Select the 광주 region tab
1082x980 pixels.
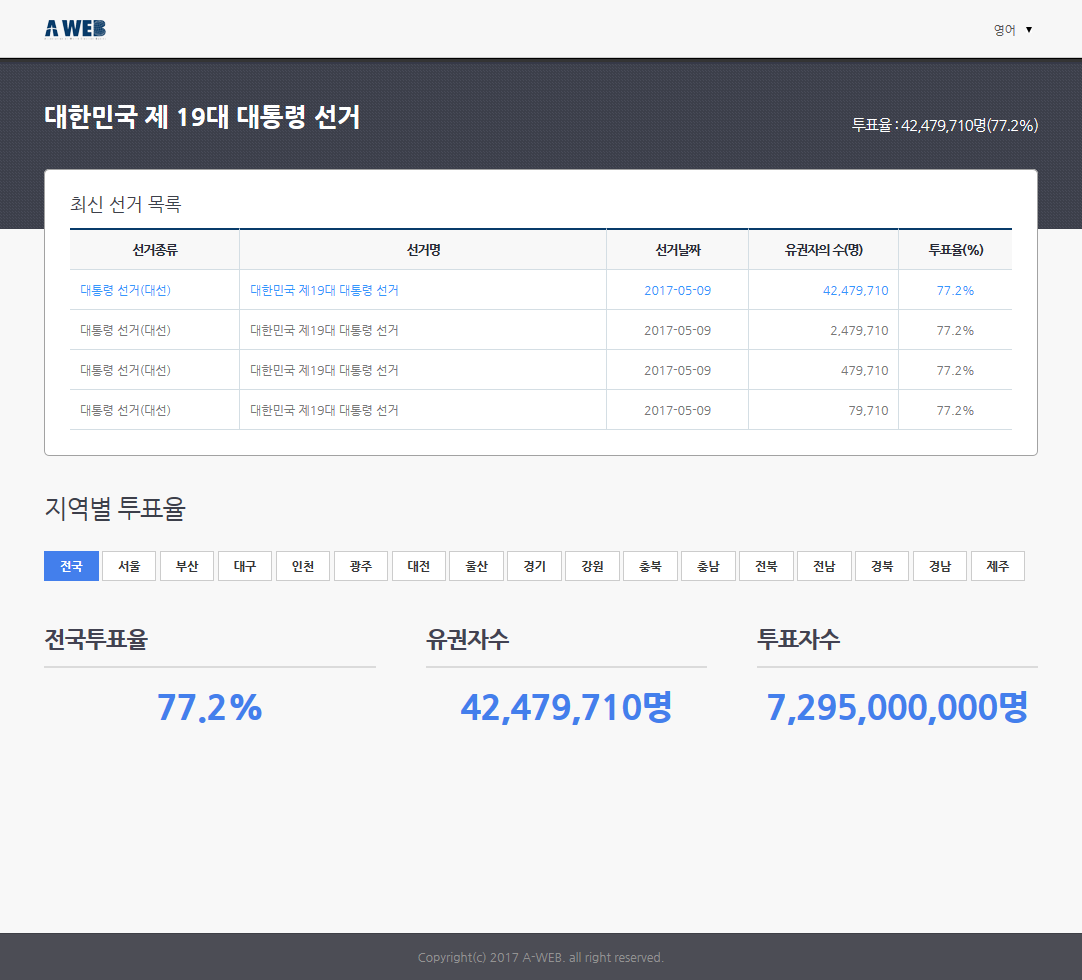coord(361,566)
